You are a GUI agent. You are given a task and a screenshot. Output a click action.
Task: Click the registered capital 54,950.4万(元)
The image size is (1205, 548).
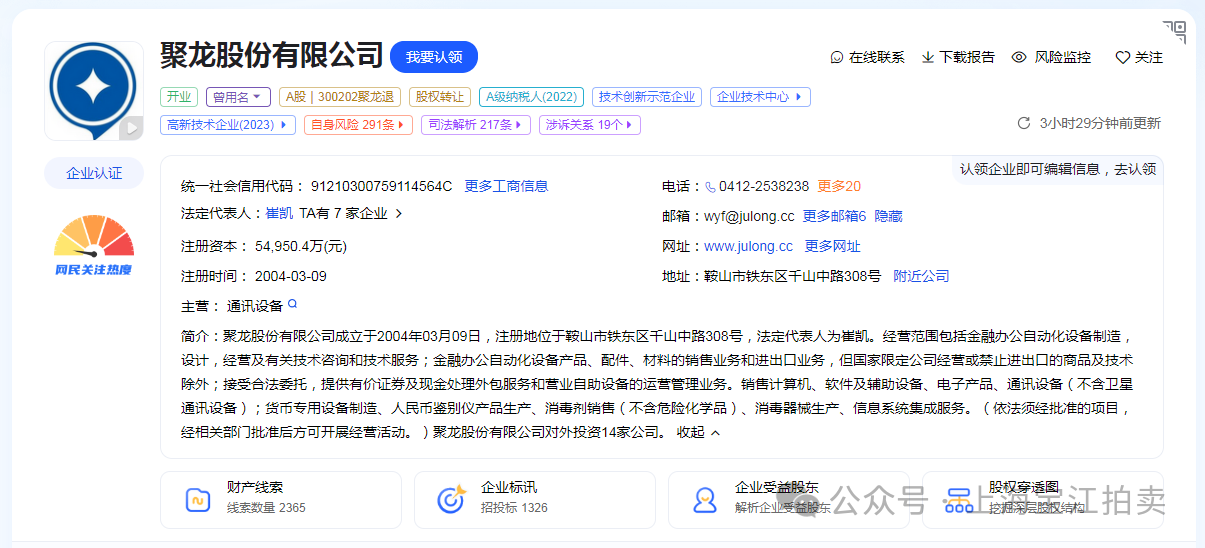tap(301, 246)
